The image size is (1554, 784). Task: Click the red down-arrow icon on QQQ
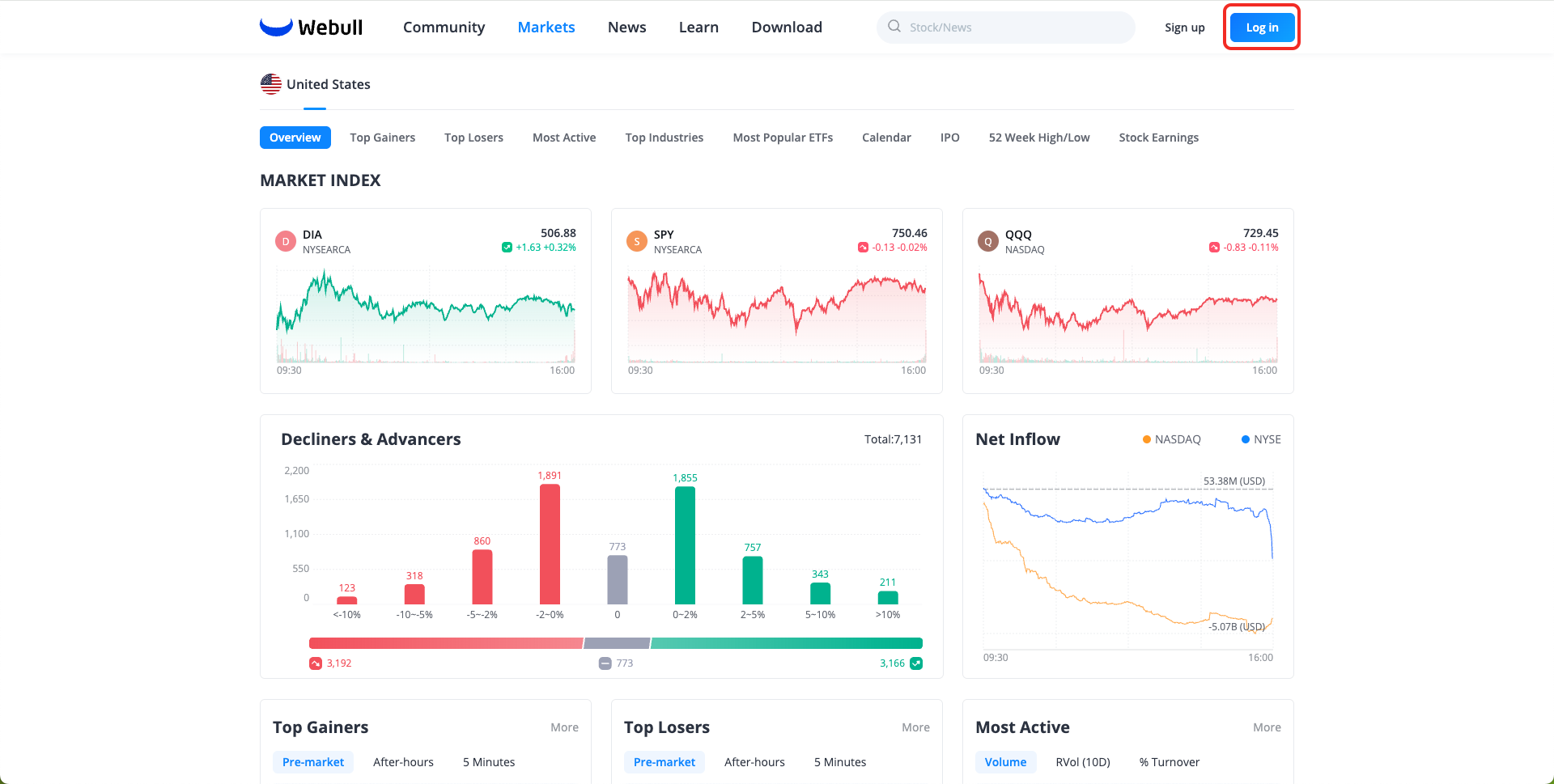coord(1214,248)
